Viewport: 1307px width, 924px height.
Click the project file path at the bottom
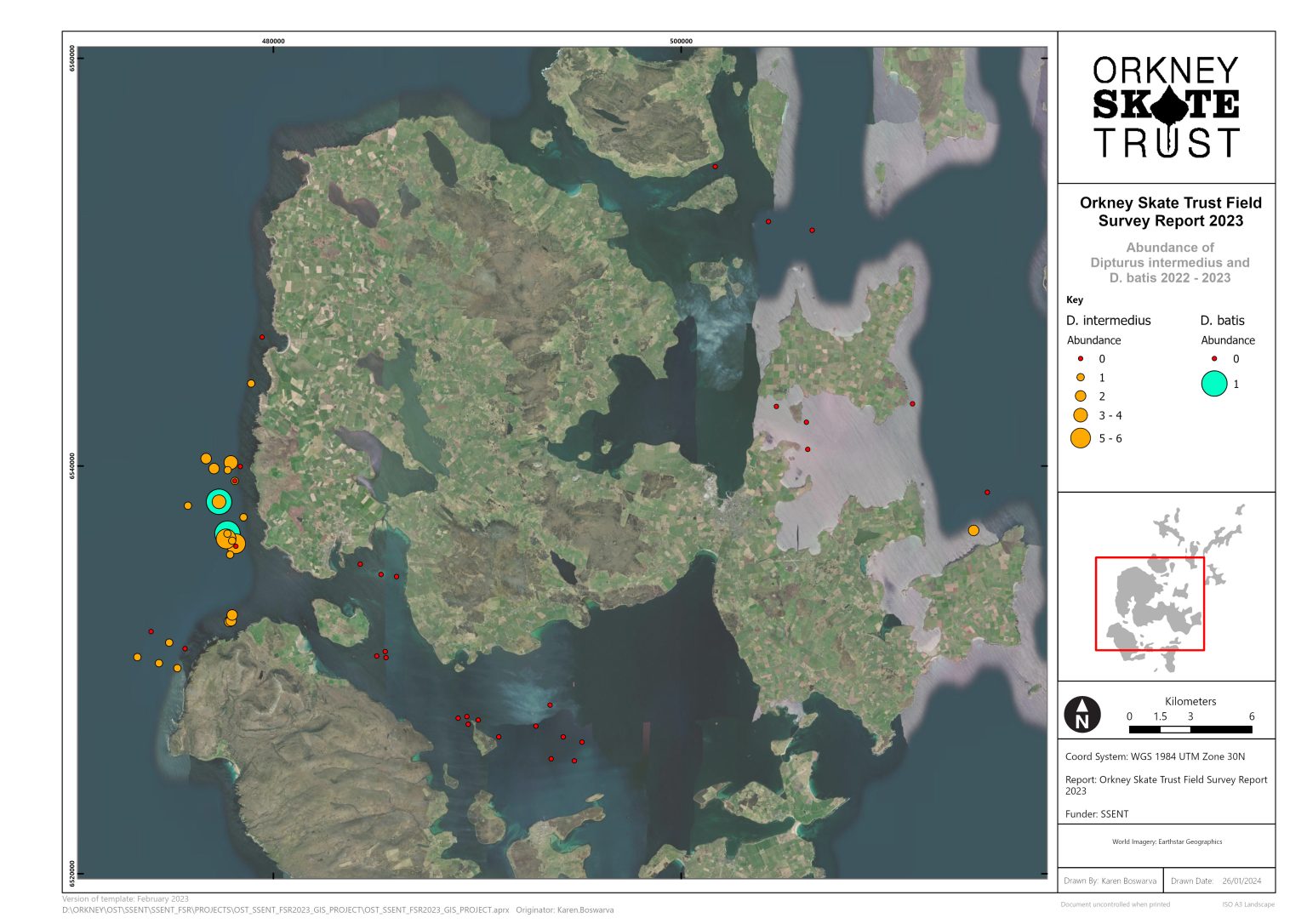[281, 909]
